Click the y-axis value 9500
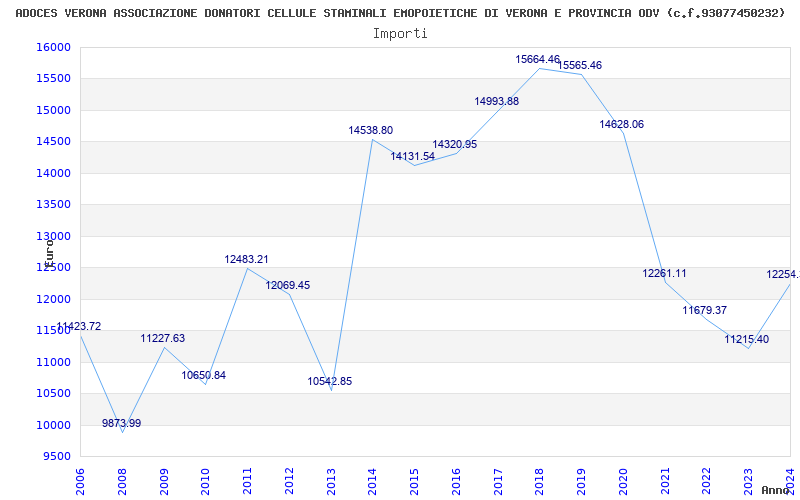800x500 pixels. (57, 457)
